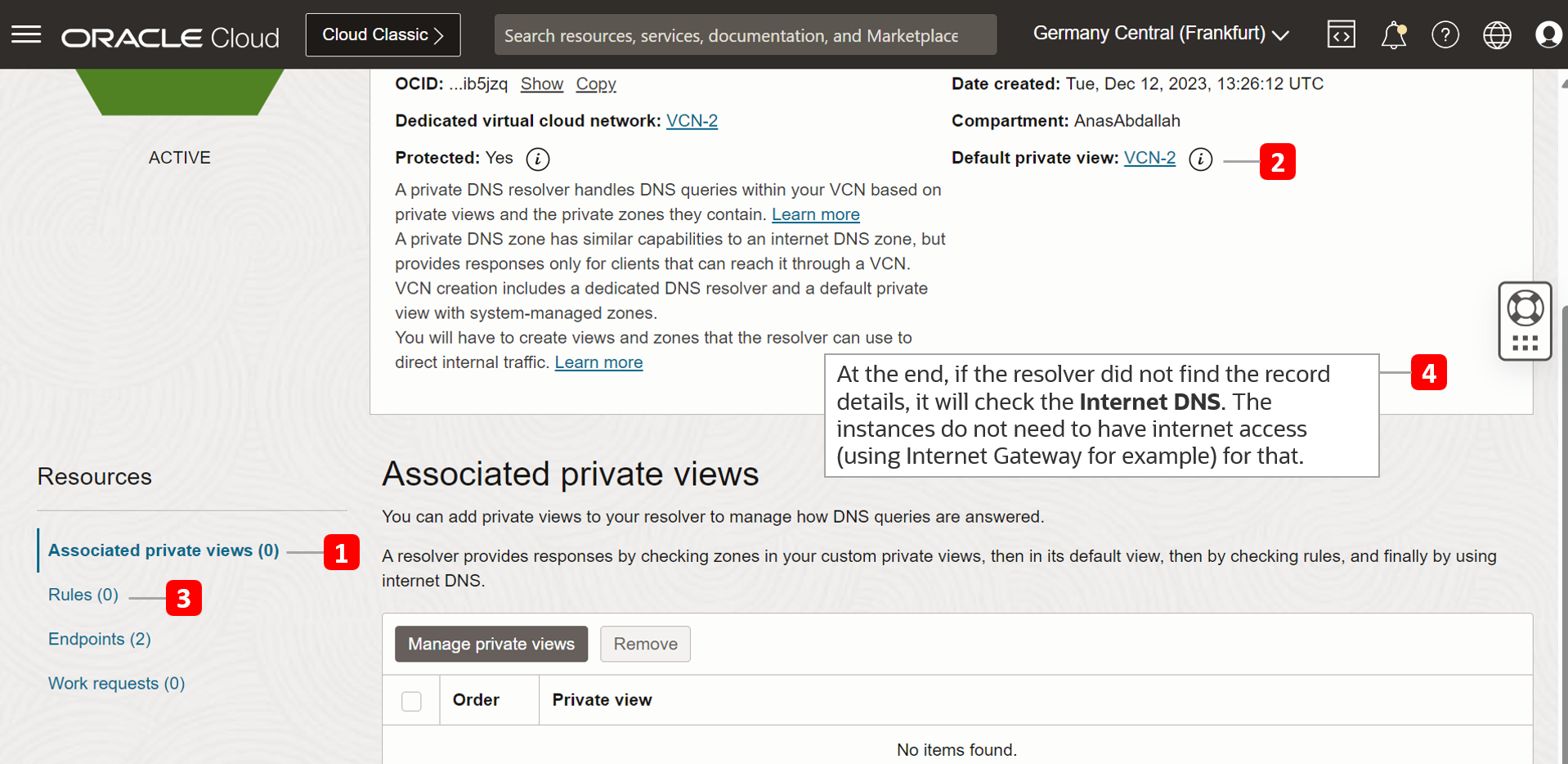Image resolution: width=1568 pixels, height=764 pixels.
Task: Click the Date created value
Action: coord(1194,83)
